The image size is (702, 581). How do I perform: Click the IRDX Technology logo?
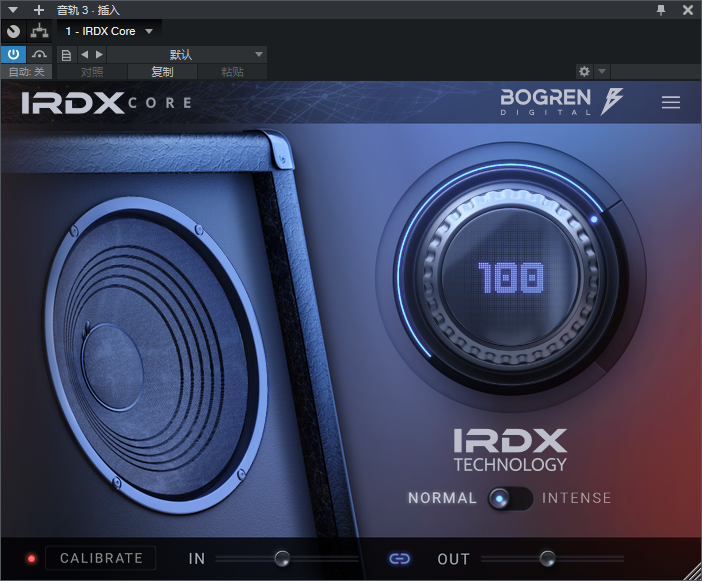tap(510, 450)
